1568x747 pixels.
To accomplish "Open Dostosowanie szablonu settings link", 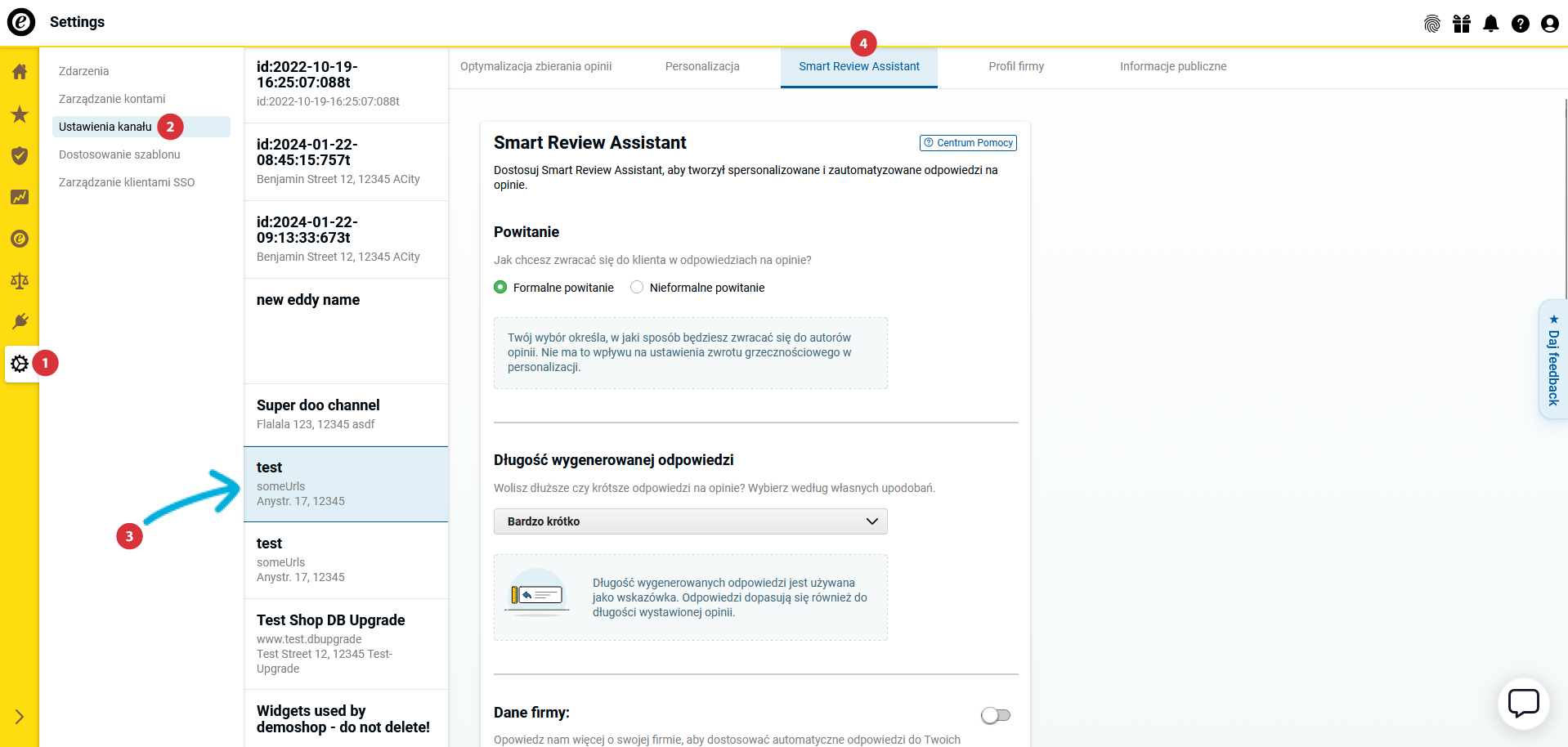I will [x=119, y=154].
